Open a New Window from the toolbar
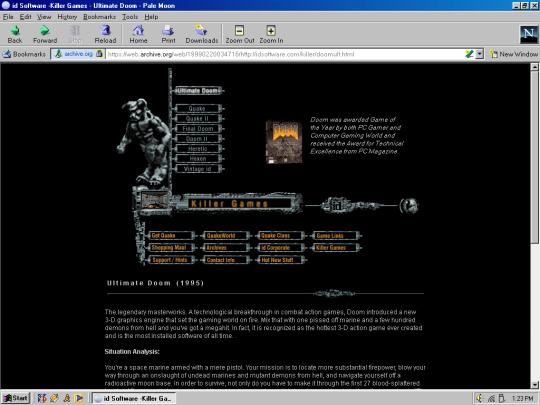This screenshot has width=540, height=405. pos(513,54)
